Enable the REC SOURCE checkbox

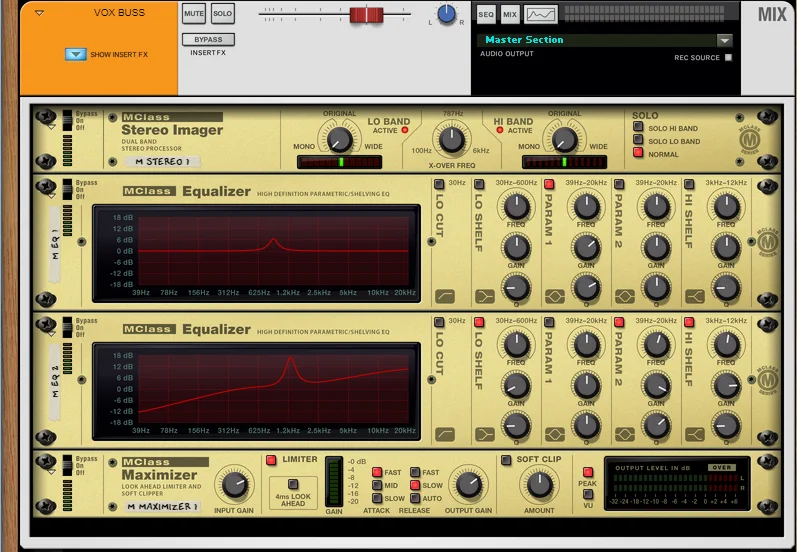click(728, 58)
